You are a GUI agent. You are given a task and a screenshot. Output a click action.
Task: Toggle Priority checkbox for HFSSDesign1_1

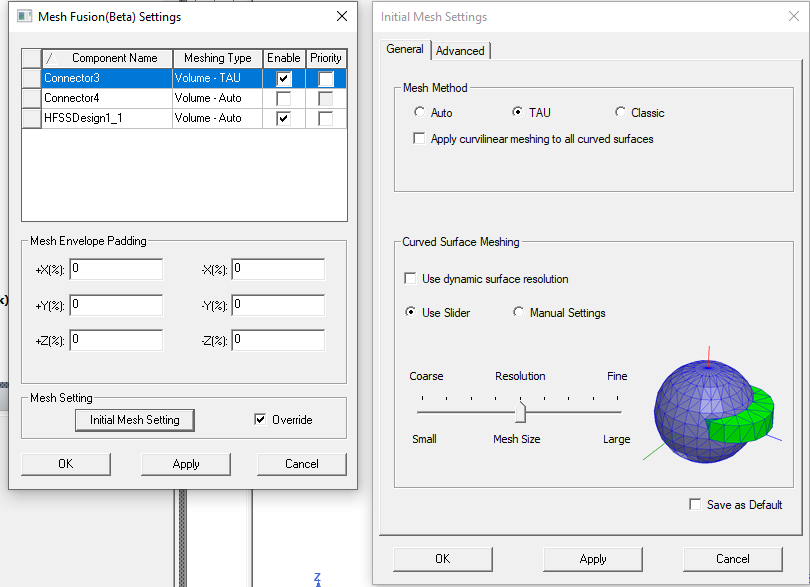326,118
